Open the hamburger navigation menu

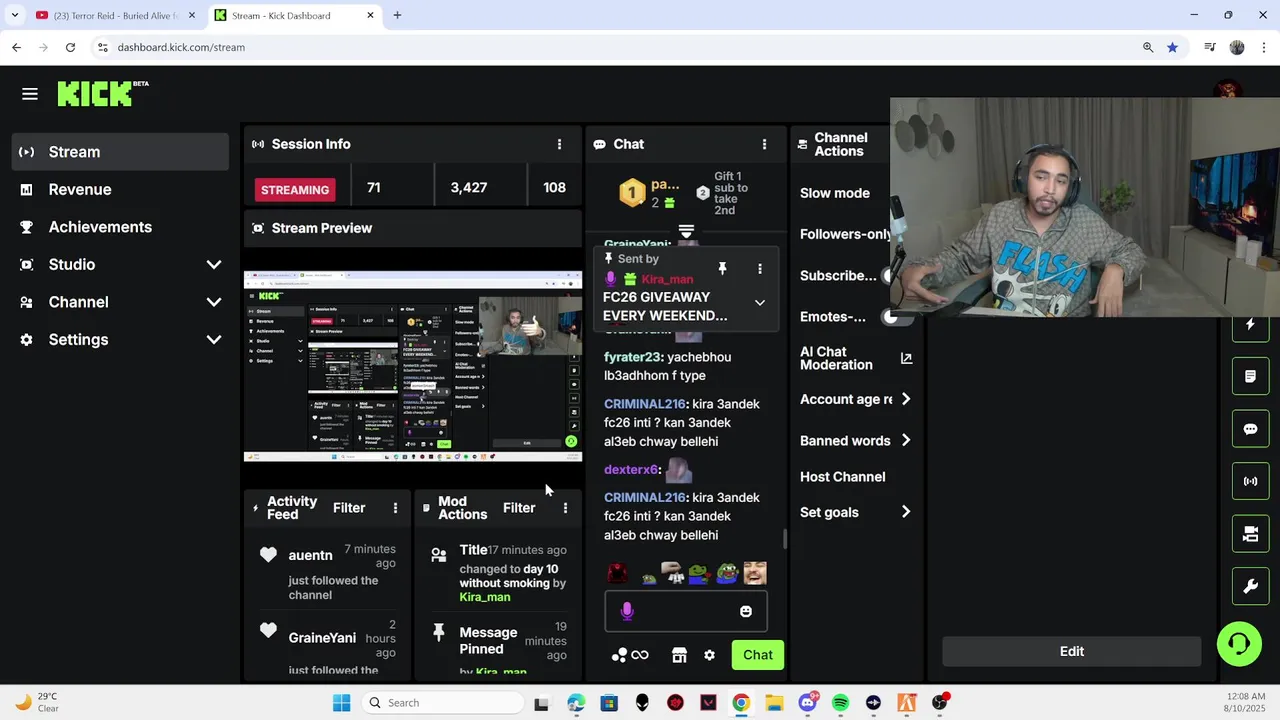click(30, 94)
